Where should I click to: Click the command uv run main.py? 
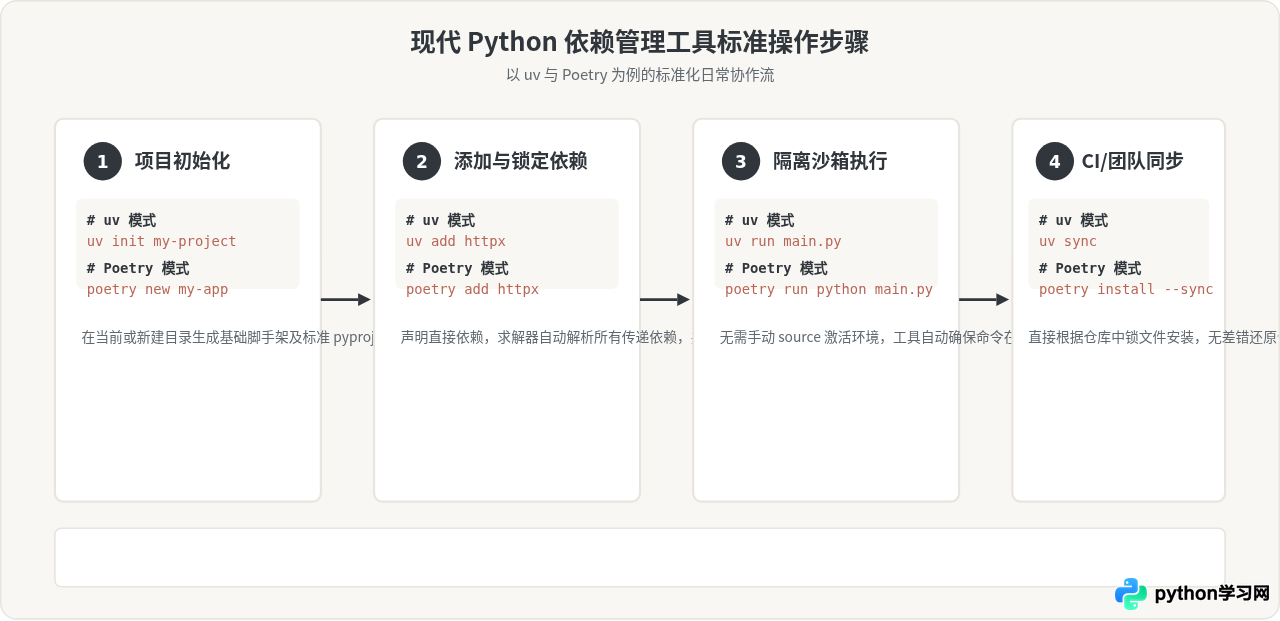coord(783,241)
